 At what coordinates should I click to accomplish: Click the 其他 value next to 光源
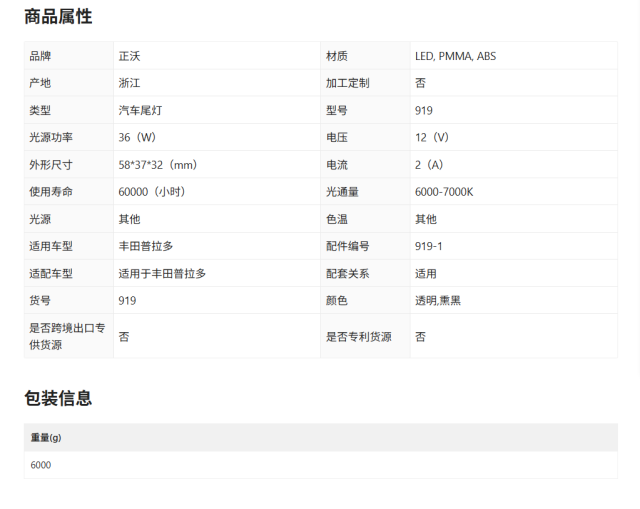tap(129, 219)
